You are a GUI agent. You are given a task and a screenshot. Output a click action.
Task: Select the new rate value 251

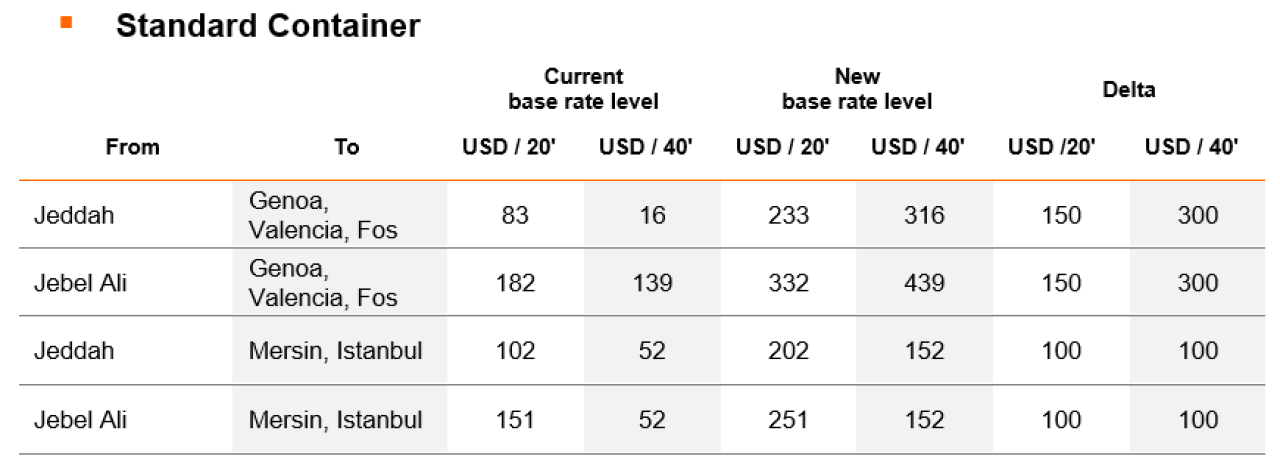tap(788, 420)
